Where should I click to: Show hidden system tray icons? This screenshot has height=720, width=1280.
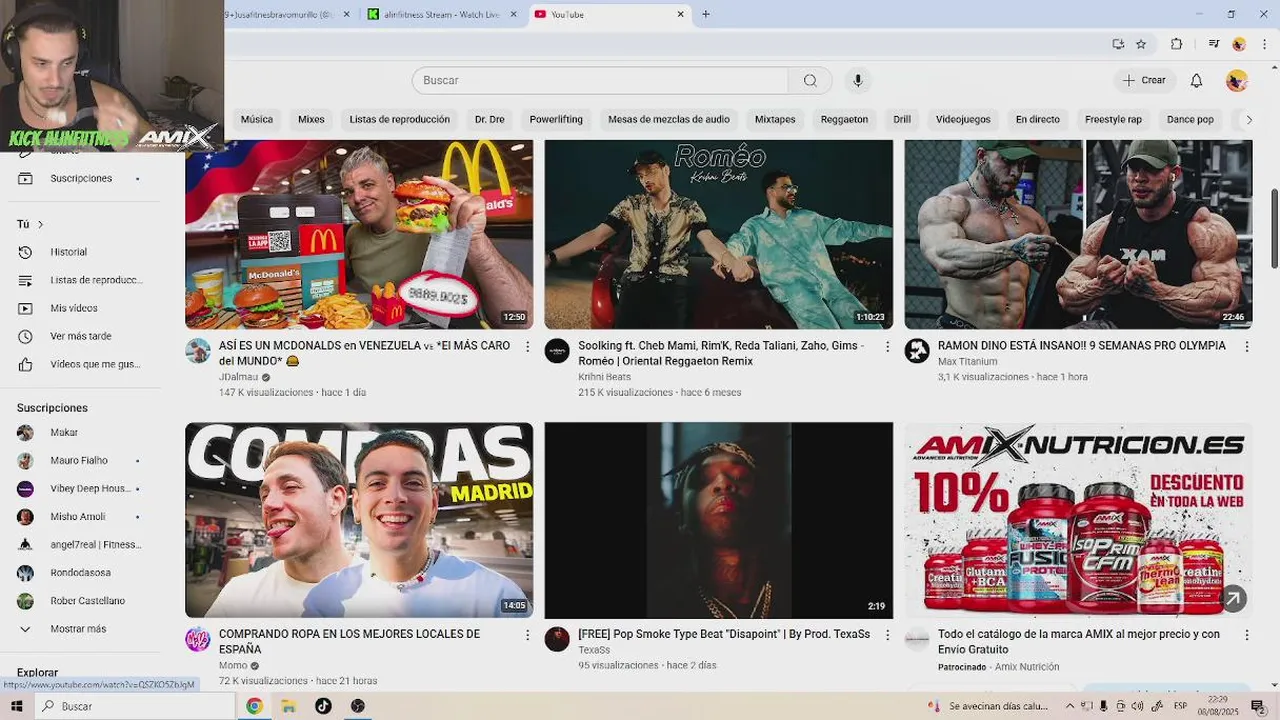pyautogui.click(x=1069, y=706)
